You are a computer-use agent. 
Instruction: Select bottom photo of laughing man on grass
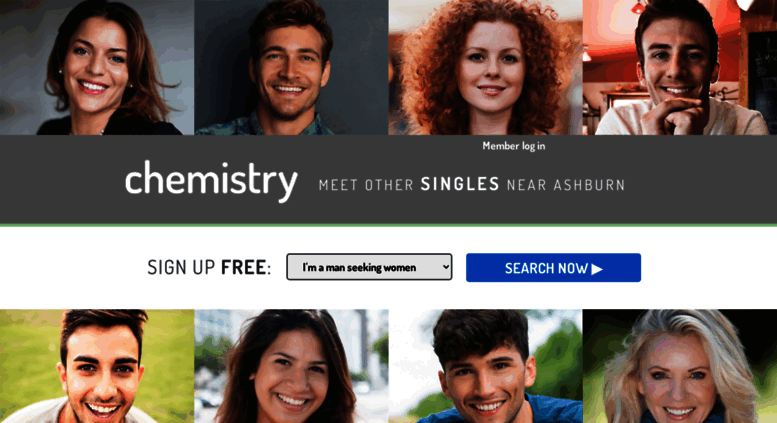click(x=97, y=366)
